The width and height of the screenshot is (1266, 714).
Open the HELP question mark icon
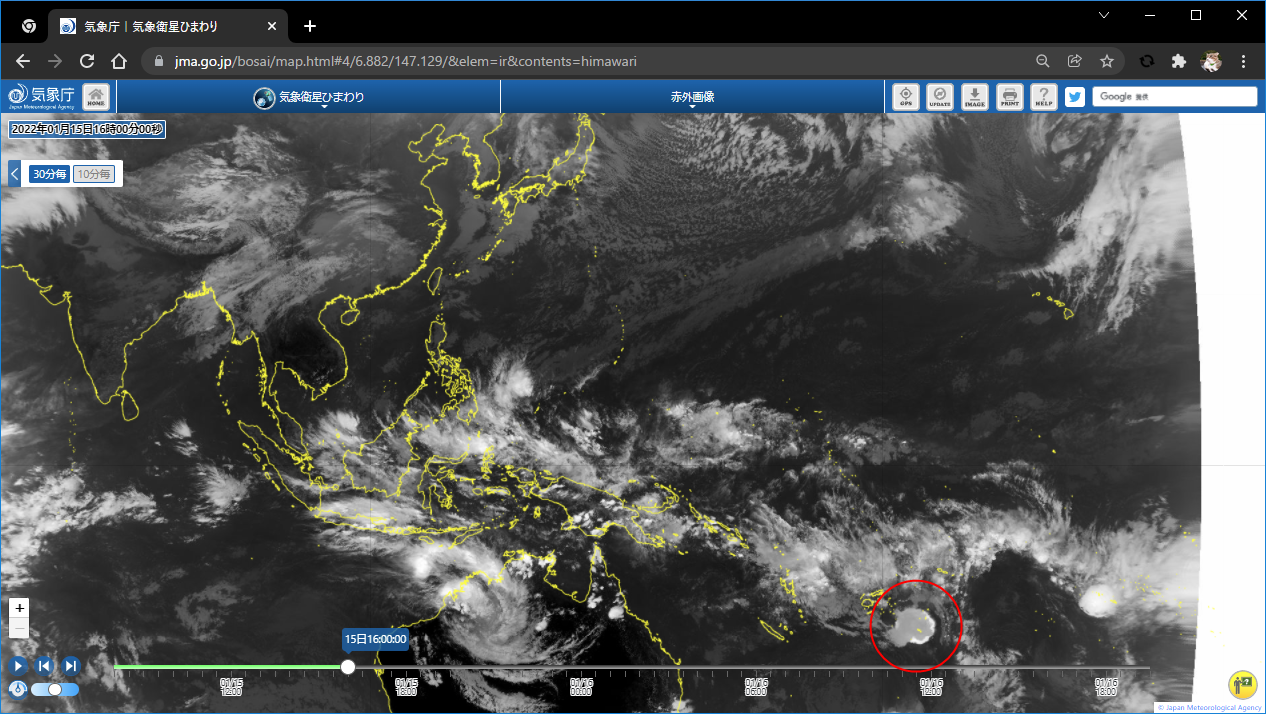coord(1044,96)
